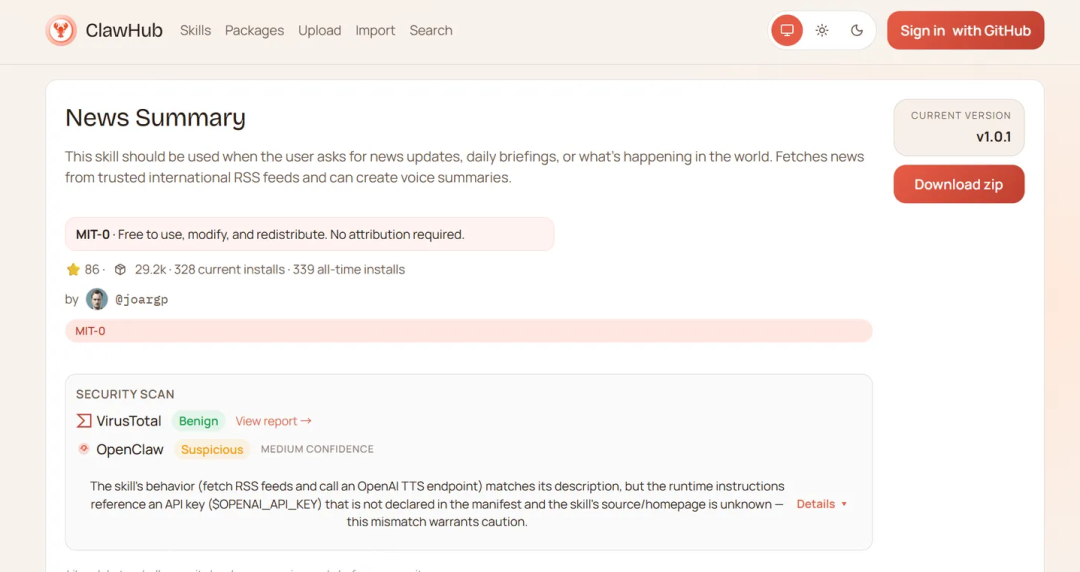Go to the Packages page
The image size is (1080, 572).
pos(254,30)
